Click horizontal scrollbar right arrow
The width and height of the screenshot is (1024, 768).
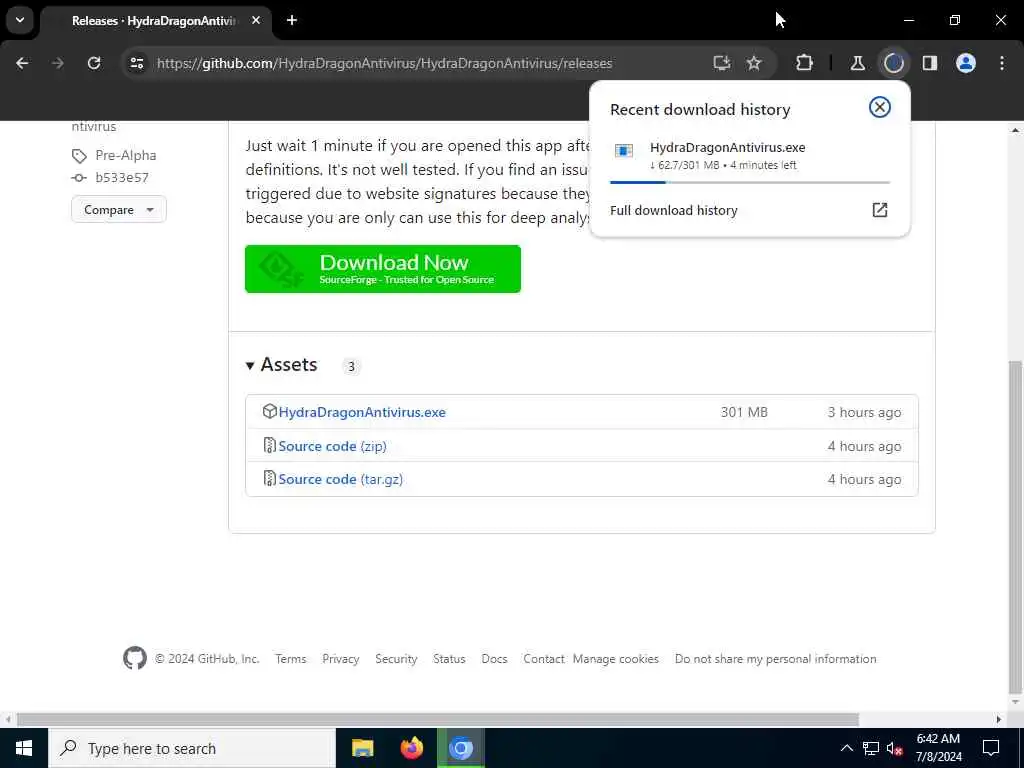pyautogui.click(x=999, y=720)
